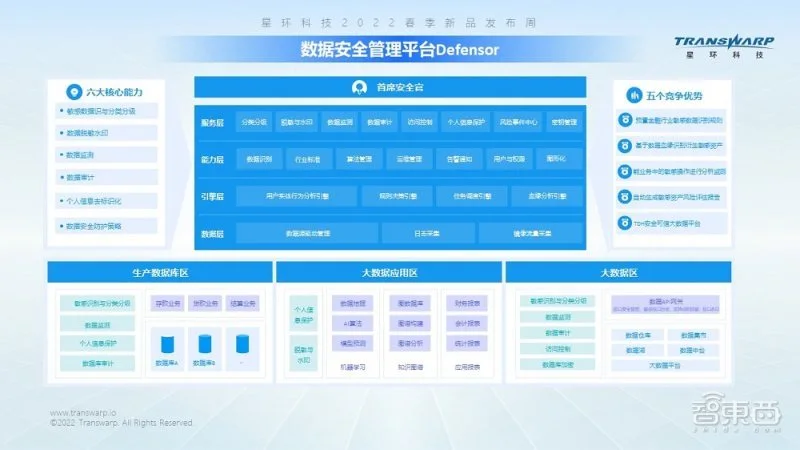Click the bar chart icon beside 五个竞争优势
800x450 pixels.
click(x=635, y=95)
